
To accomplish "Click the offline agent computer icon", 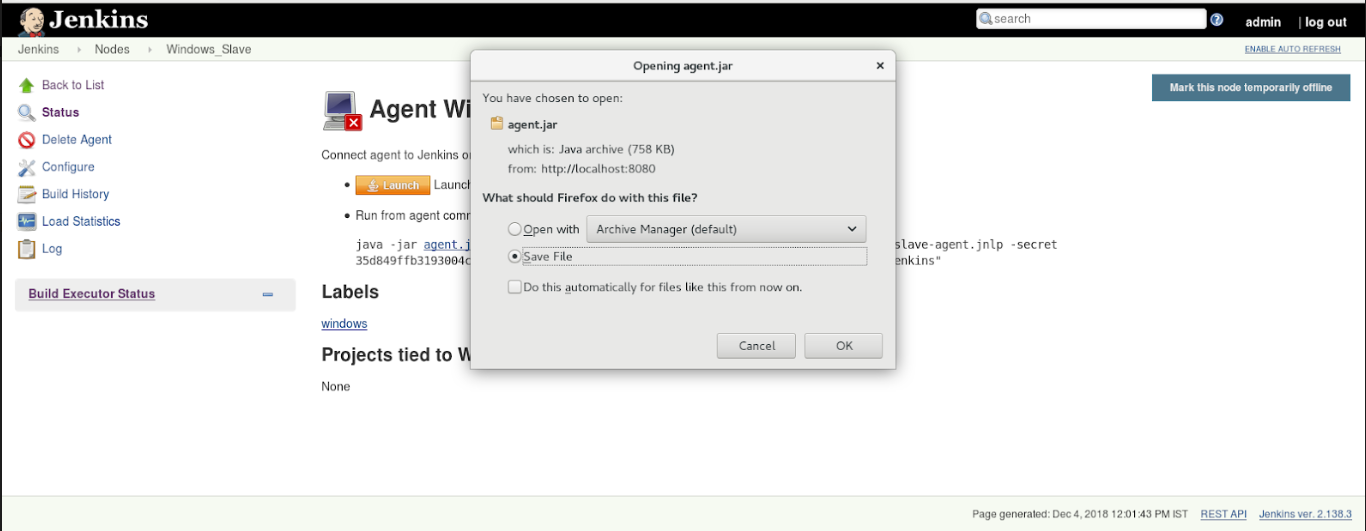I will [342, 110].
